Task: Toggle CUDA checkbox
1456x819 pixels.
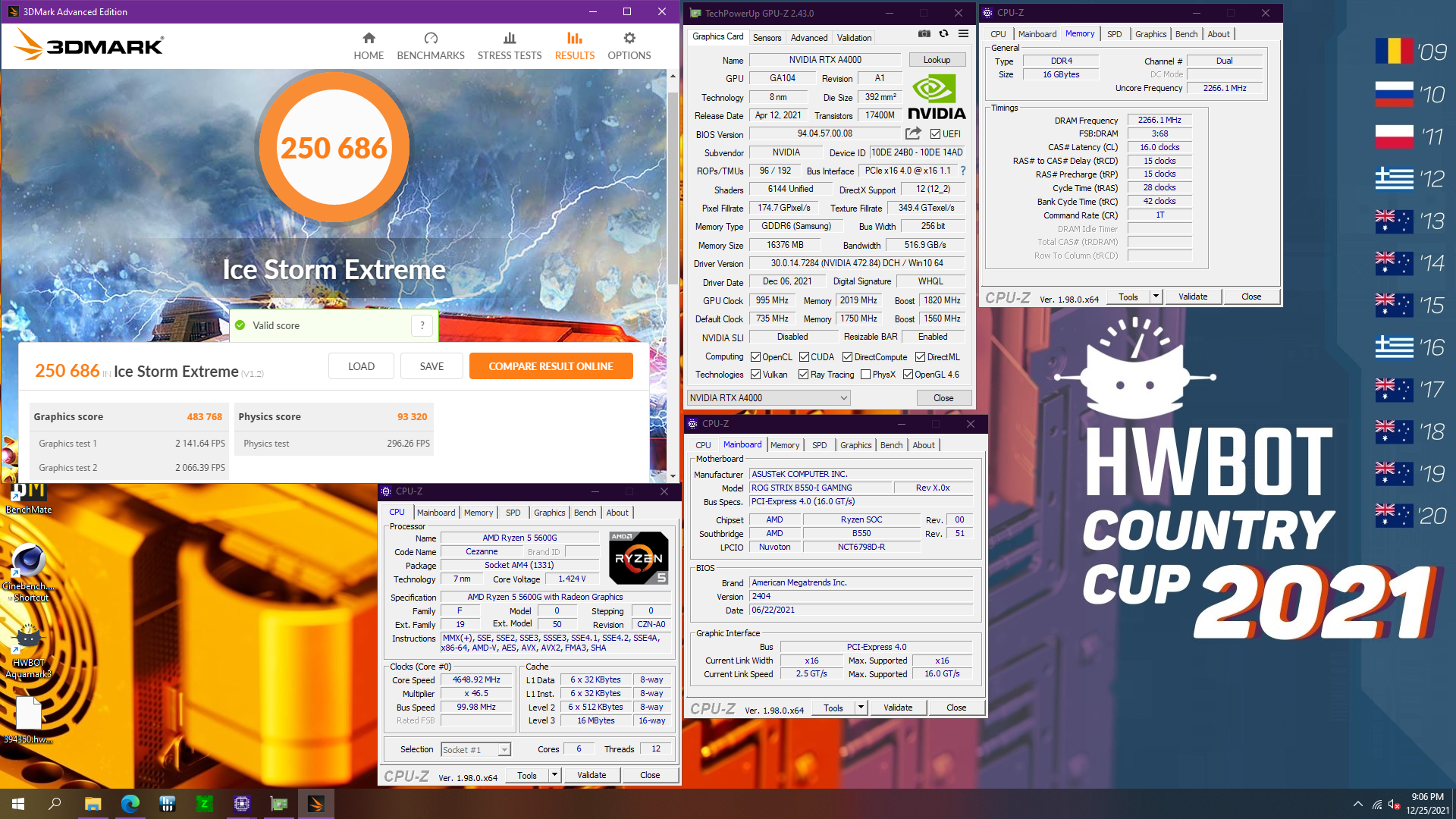Action: tap(804, 357)
